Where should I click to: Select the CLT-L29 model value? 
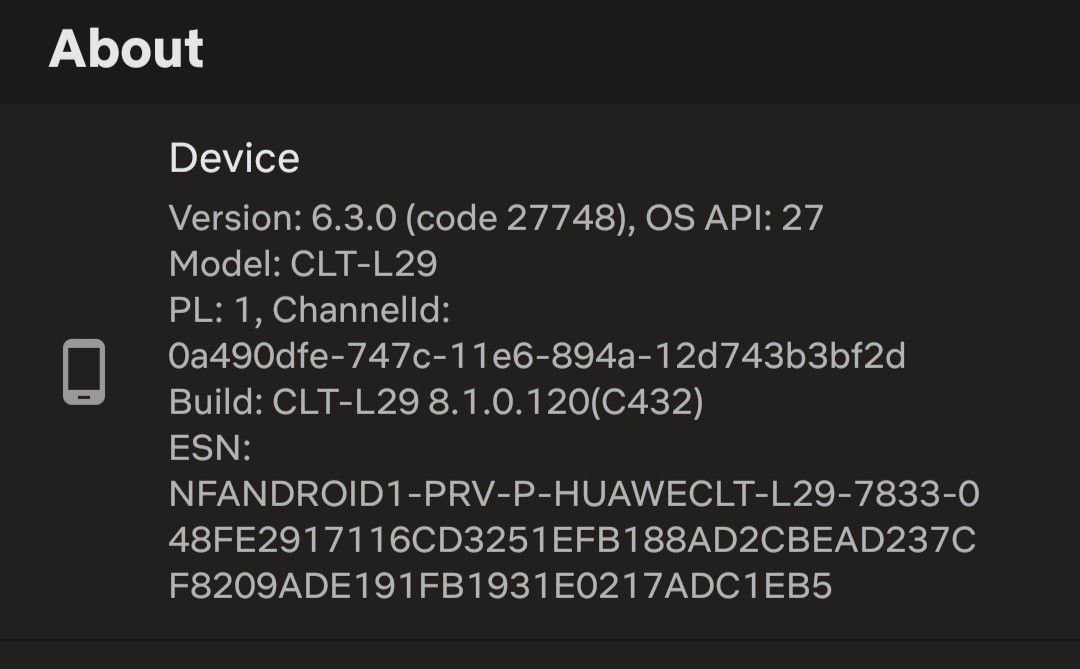[x=364, y=264]
